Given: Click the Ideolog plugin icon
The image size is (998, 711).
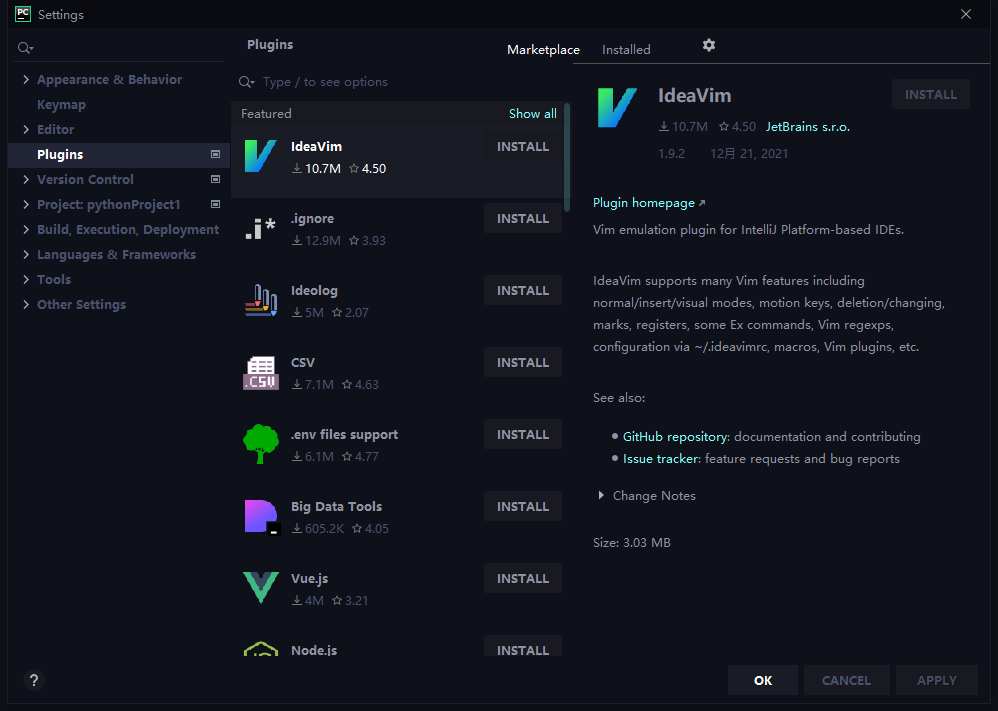Looking at the screenshot, I should coord(260,300).
